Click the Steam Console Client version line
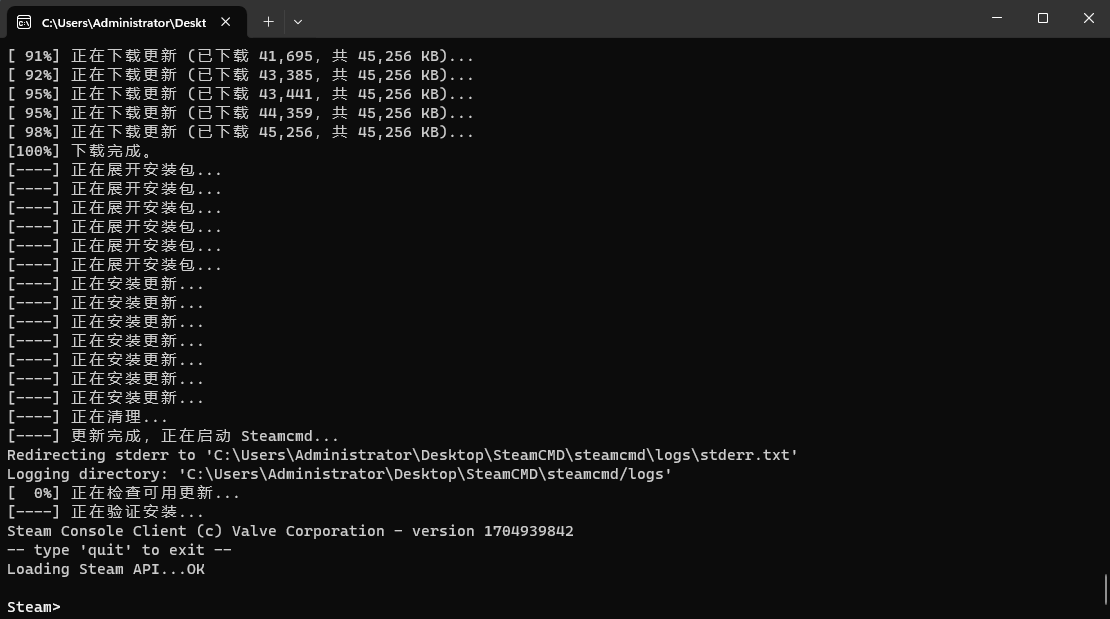This screenshot has height=619, width=1110. coord(290,530)
